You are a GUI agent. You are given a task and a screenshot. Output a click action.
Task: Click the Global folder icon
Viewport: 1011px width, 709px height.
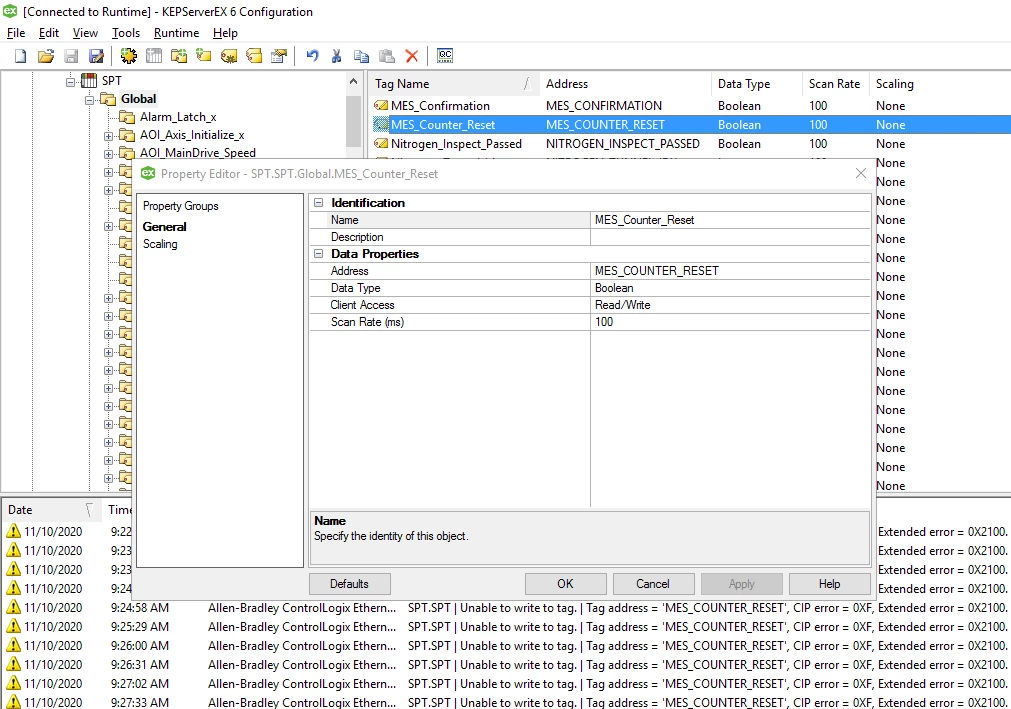(107, 99)
